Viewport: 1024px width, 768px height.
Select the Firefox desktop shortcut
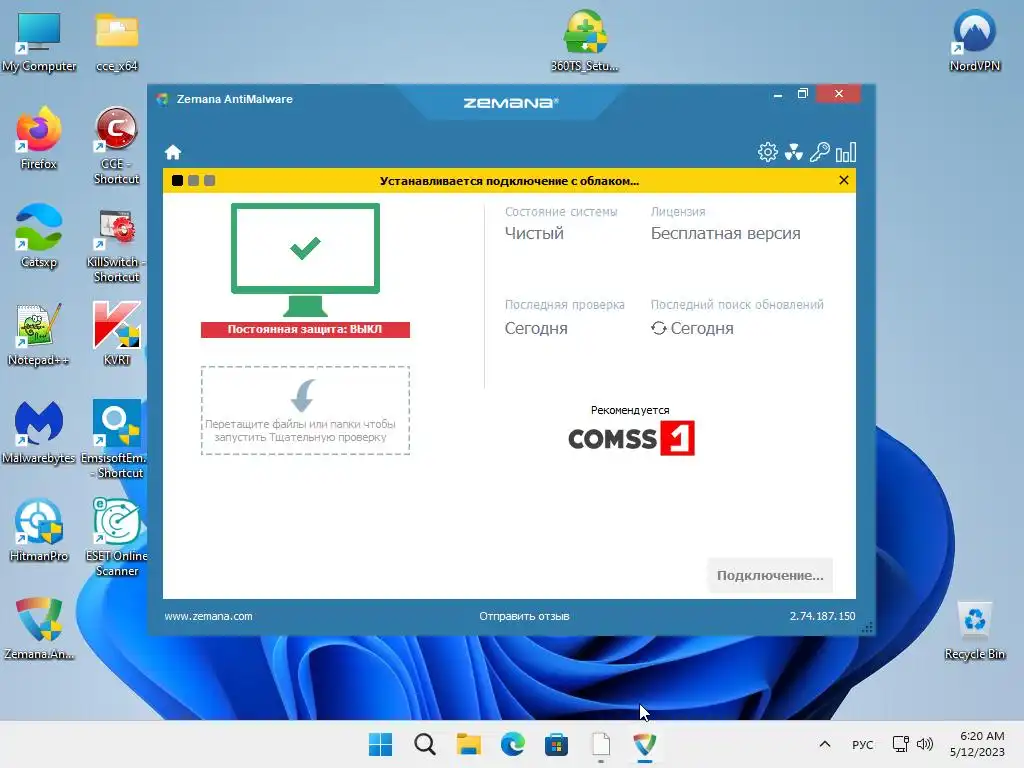click(39, 139)
